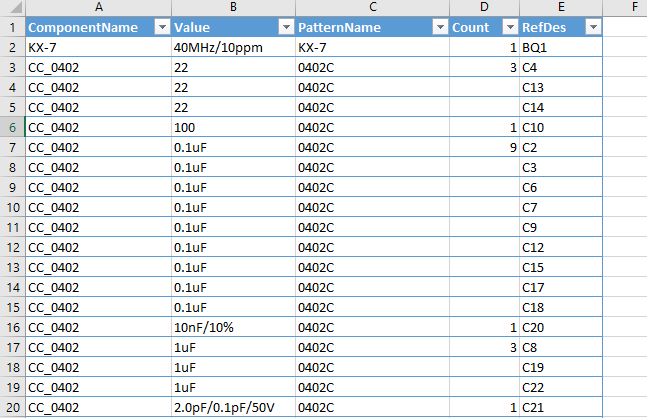The image size is (647, 418).
Task: Select the C7 RefDes cell
Action: pos(561,208)
